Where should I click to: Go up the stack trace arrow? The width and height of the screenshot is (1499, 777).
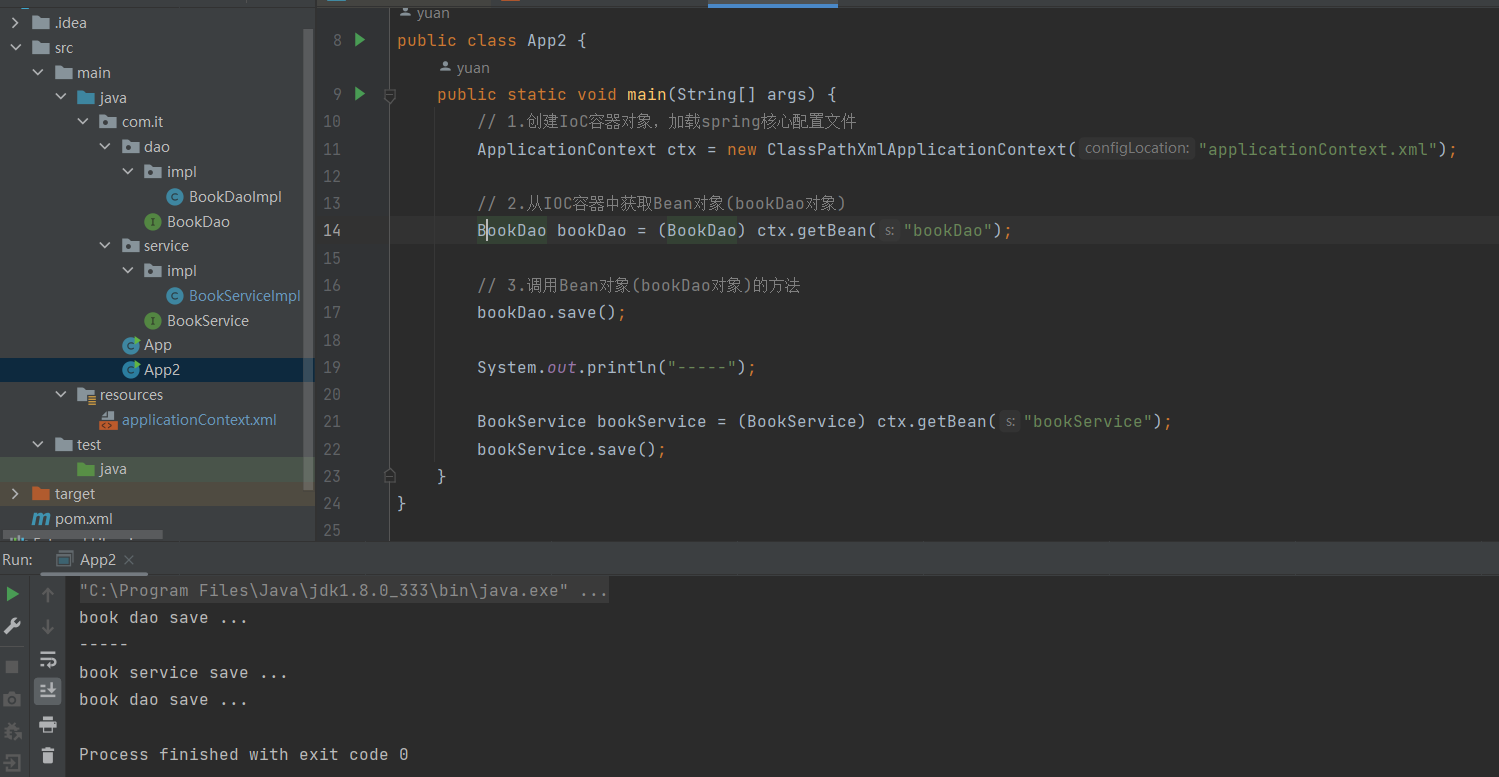point(47,595)
